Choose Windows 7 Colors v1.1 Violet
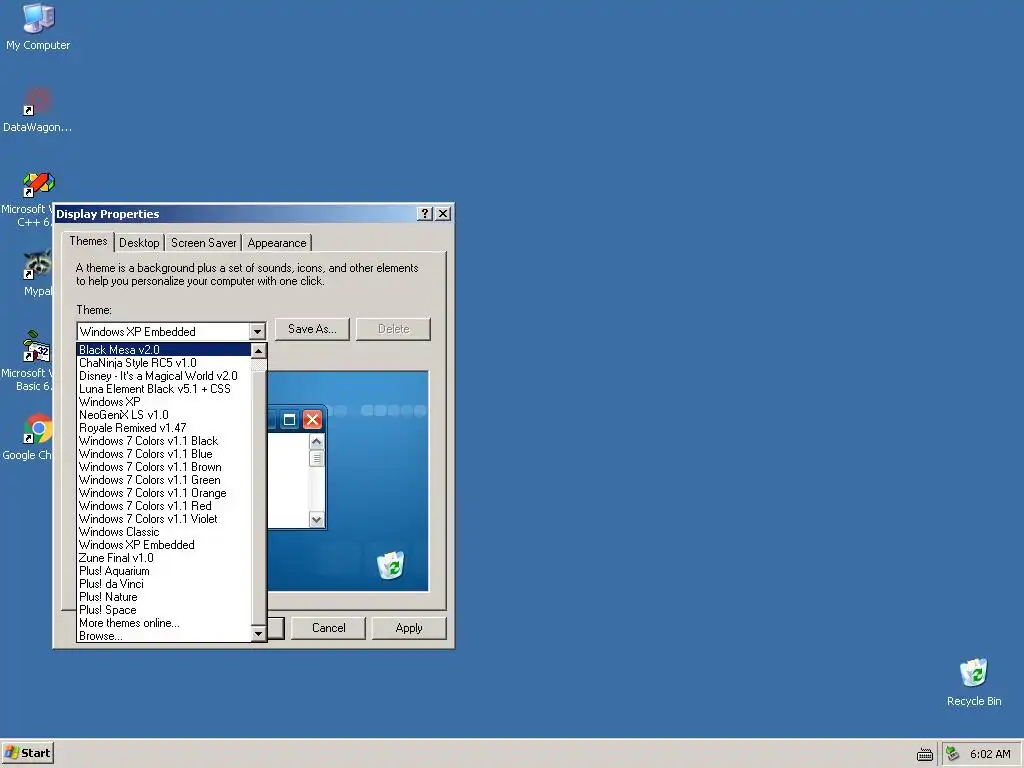This screenshot has width=1024, height=768. point(163,519)
